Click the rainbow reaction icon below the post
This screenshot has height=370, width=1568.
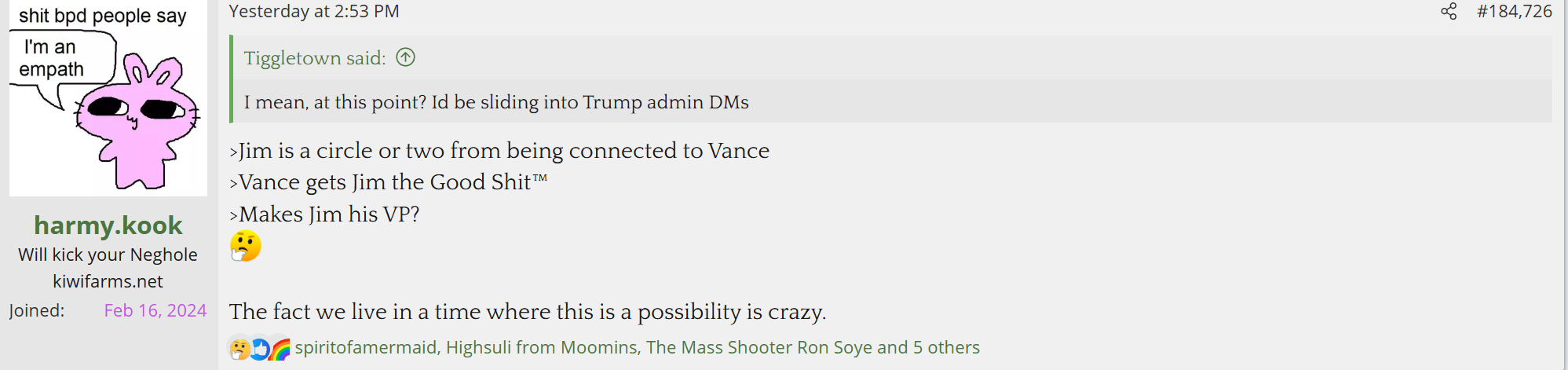point(280,348)
